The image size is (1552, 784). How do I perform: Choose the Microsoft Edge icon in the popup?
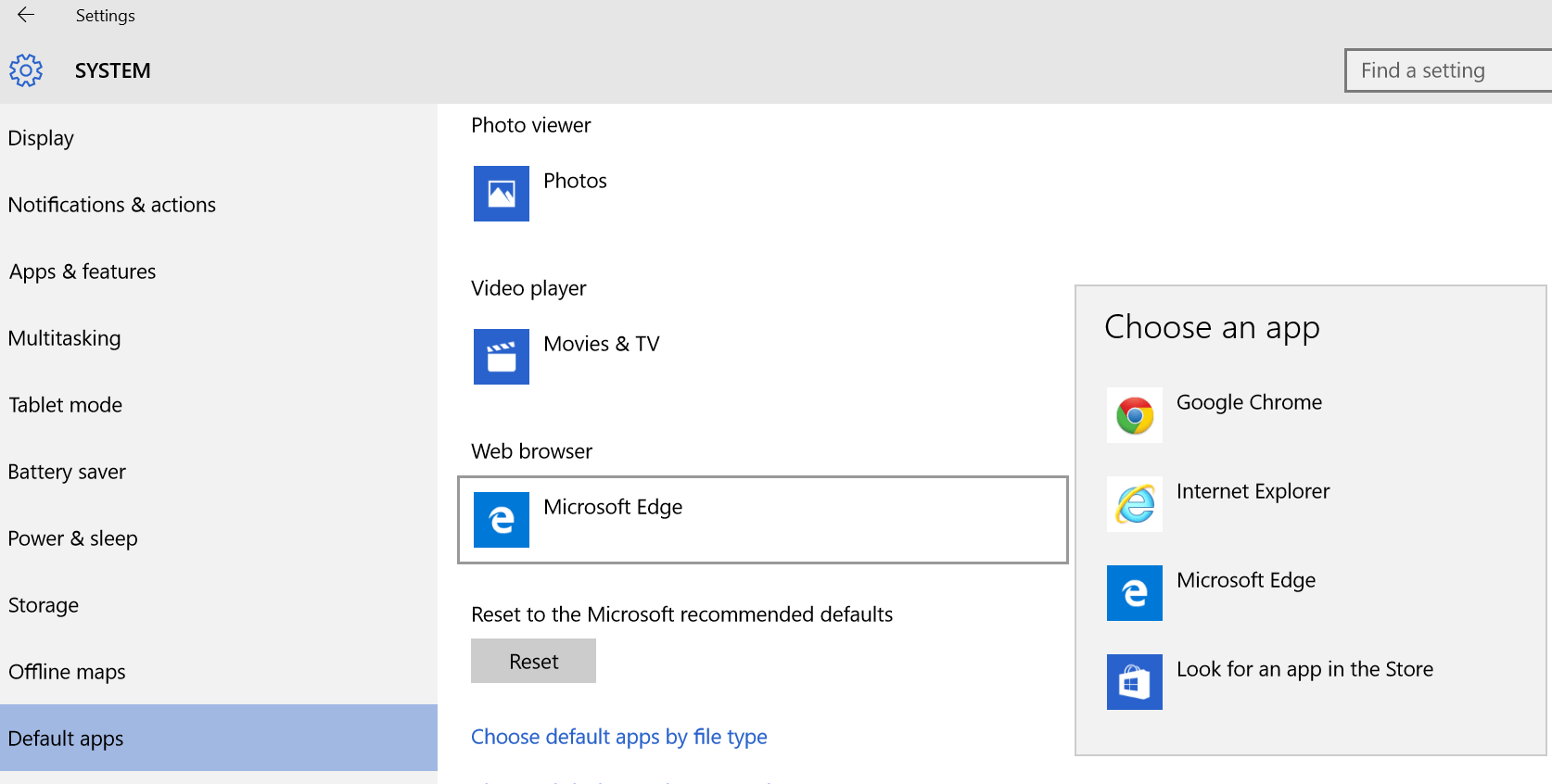1135,593
